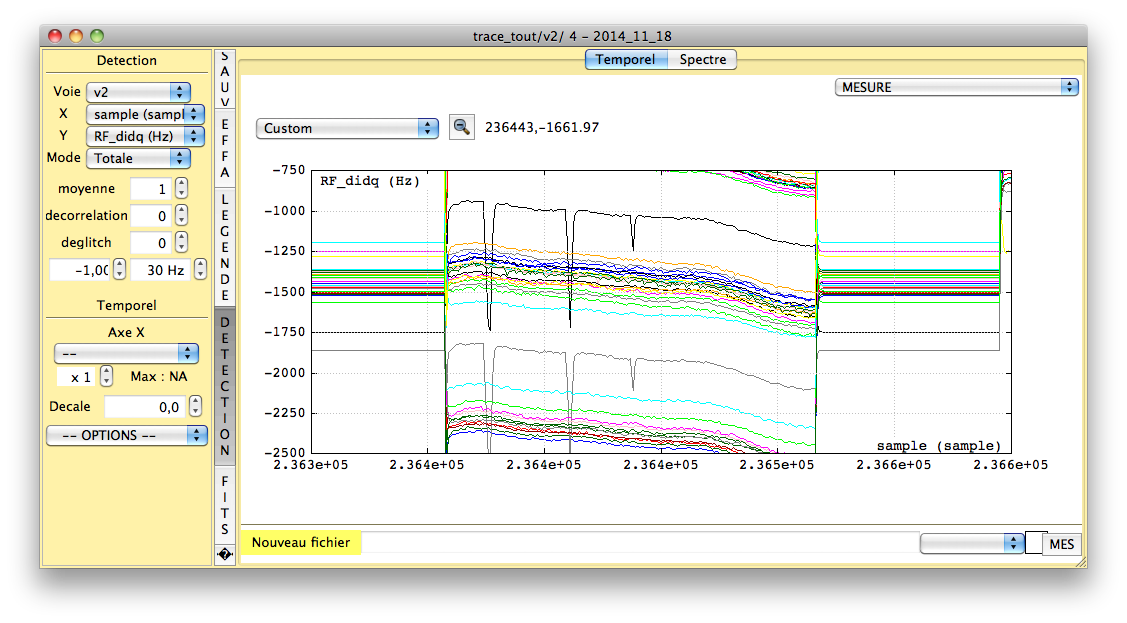This screenshot has height=623, width=1127.
Task: Open the FITS vertical side tab
Action: [225, 505]
